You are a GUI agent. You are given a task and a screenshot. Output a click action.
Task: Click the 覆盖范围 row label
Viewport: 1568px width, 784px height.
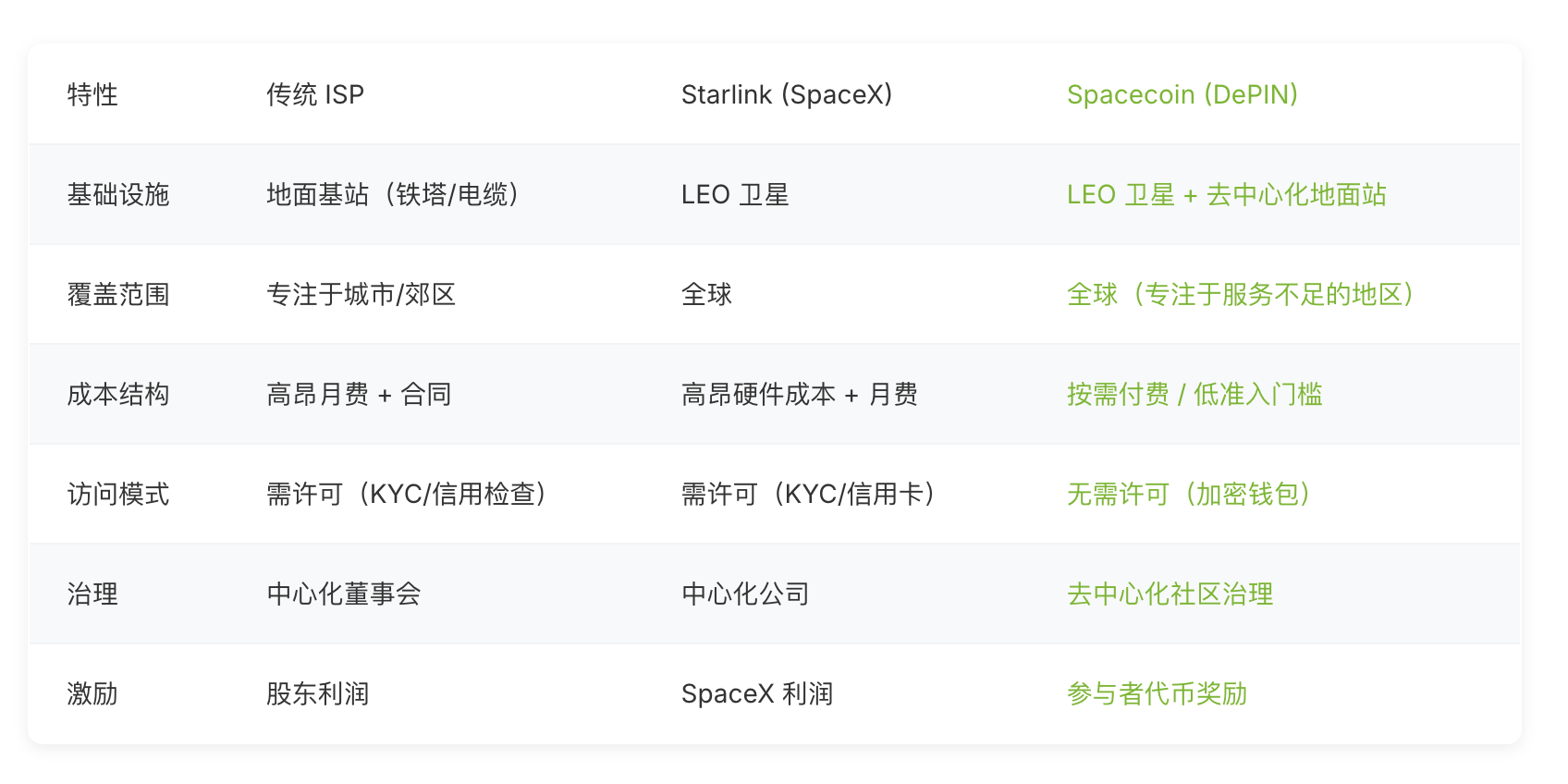(x=118, y=294)
